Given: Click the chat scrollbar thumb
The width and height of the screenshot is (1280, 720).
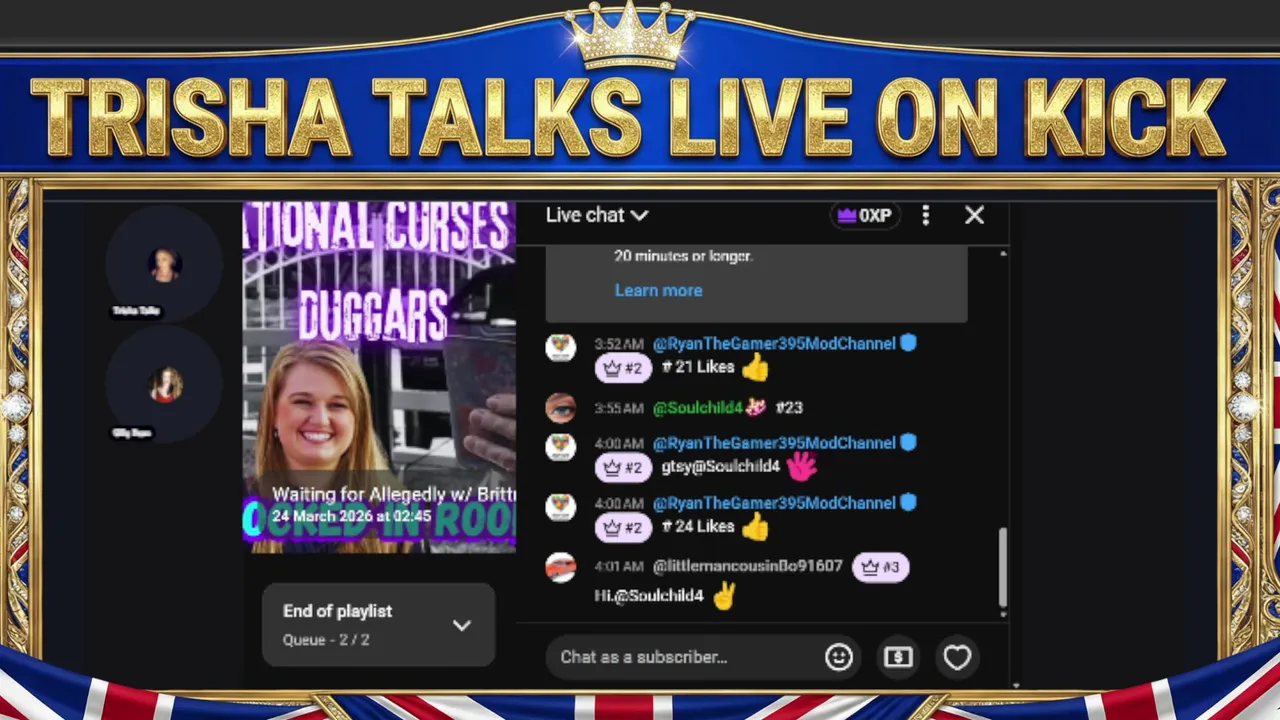Looking at the screenshot, I should click(1003, 567).
